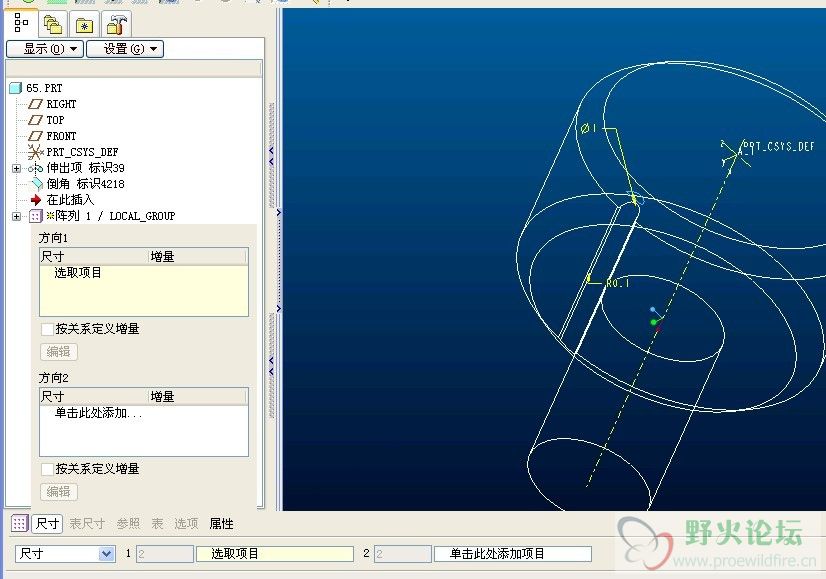Viewport: 826px width, 579px height.
Task: Open the 表尺寸 dashboard tab
Action: [x=87, y=524]
